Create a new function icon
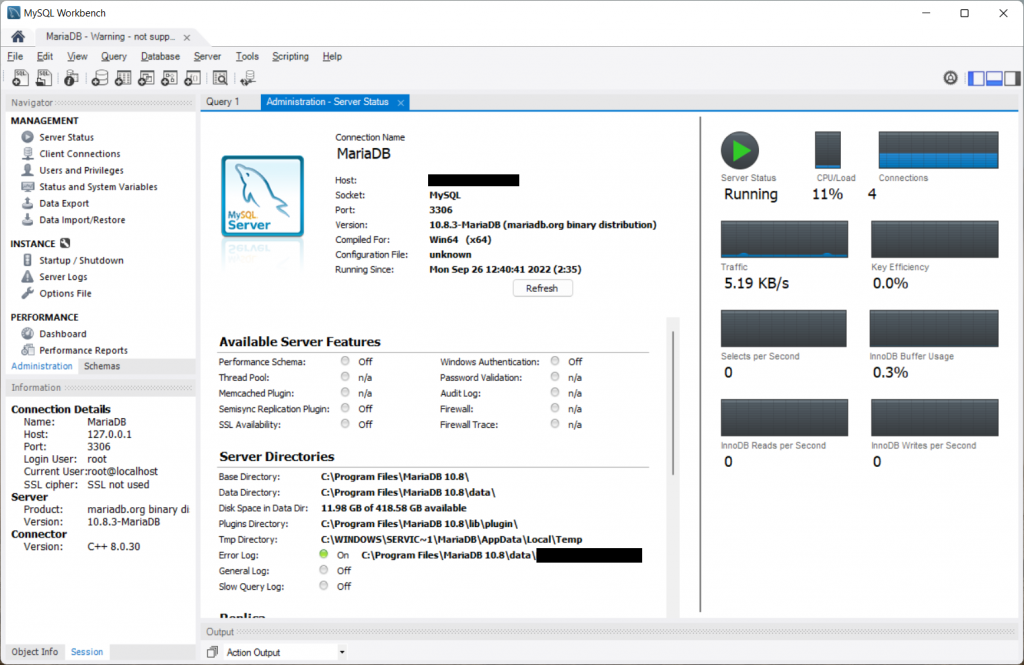Image resolution: width=1024 pixels, height=665 pixels. (192, 78)
